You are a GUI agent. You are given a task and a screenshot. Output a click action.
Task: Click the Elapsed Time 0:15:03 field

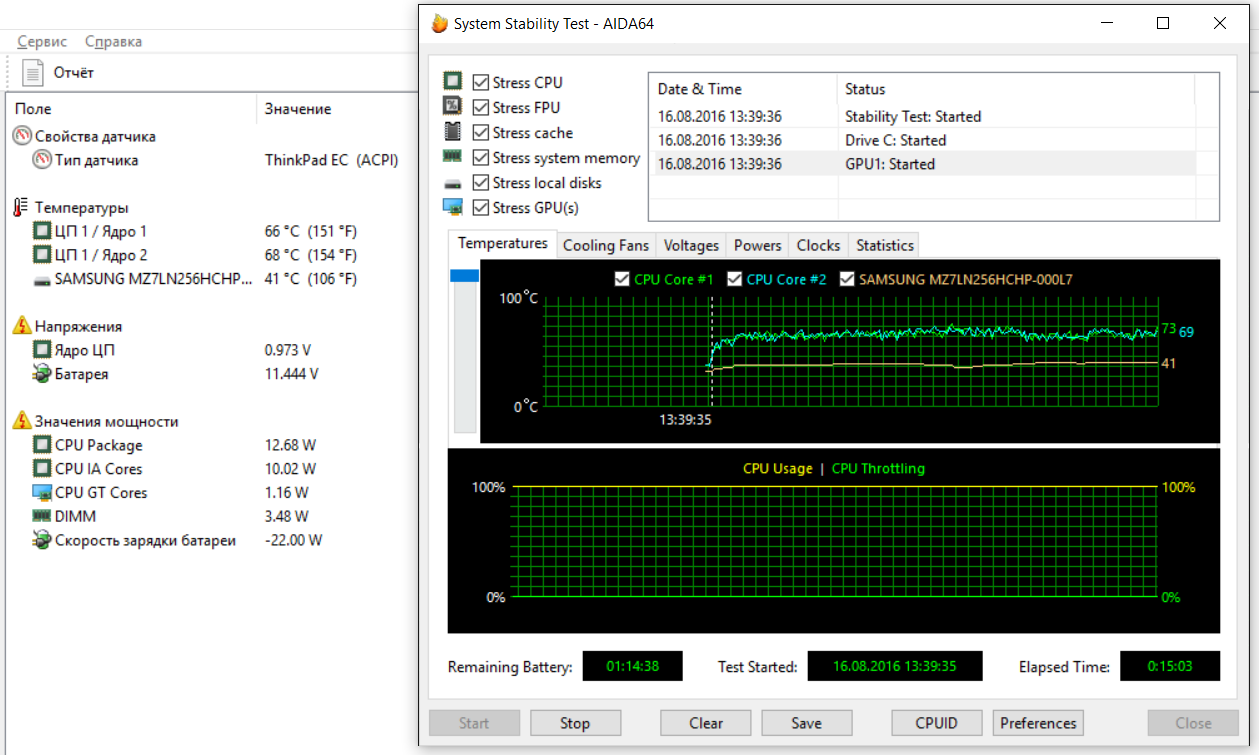[1170, 666]
